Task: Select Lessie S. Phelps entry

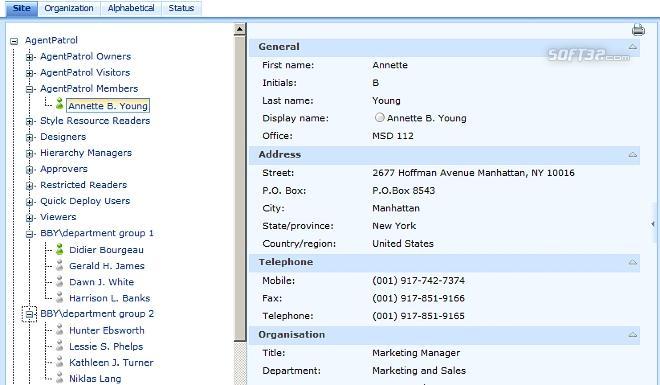Action: pos(106,346)
